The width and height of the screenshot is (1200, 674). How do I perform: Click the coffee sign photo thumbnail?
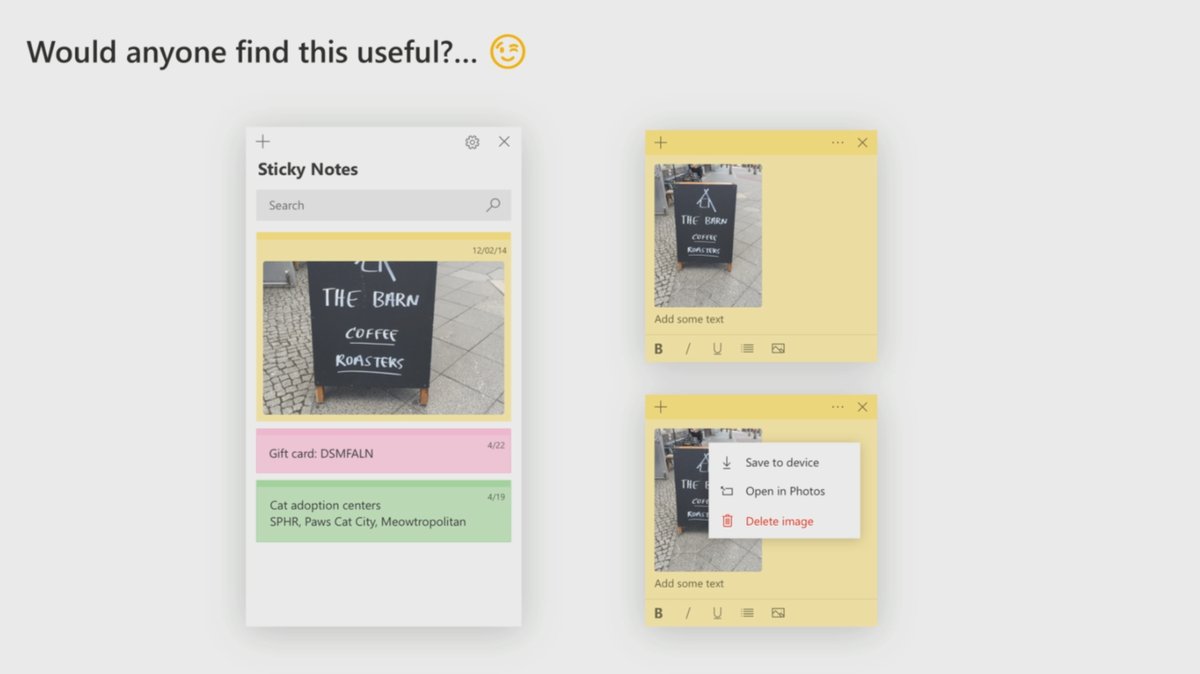(383, 337)
